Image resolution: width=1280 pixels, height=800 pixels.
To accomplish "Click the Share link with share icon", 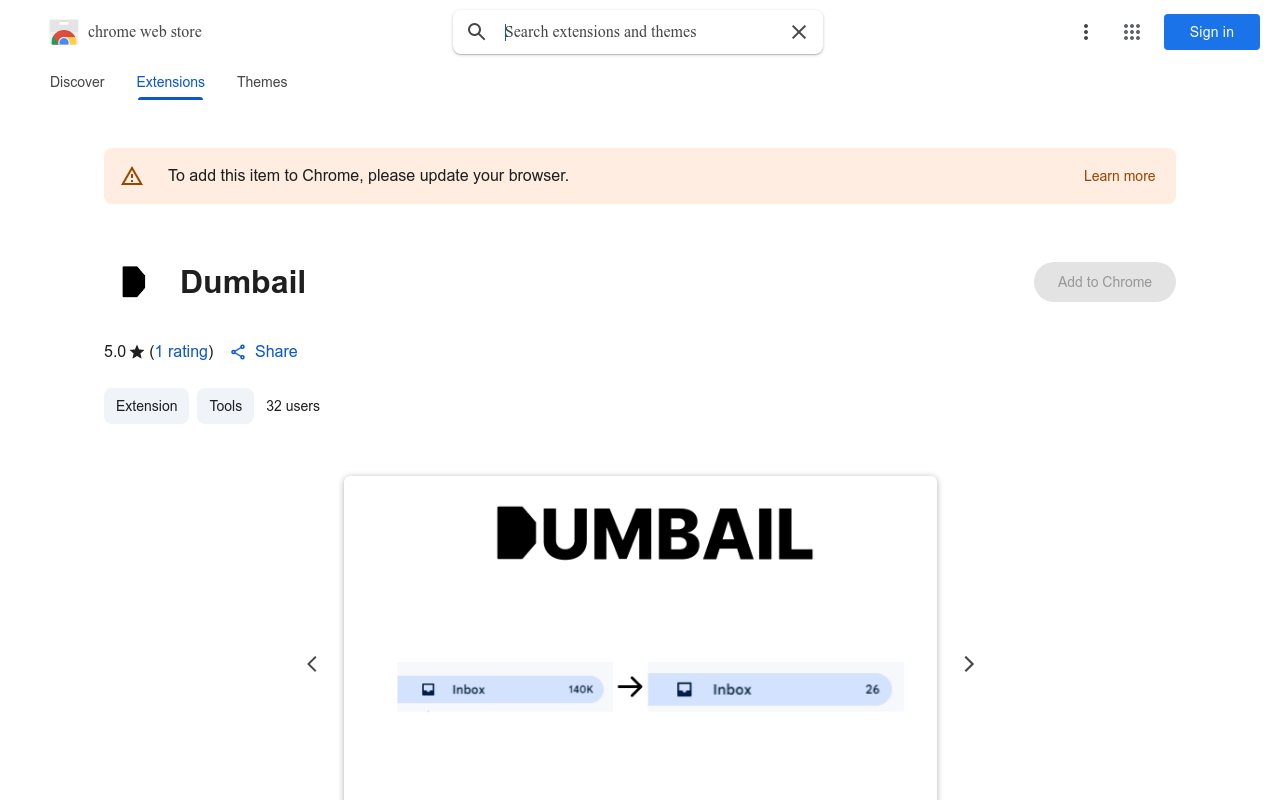I will pyautogui.click(x=264, y=351).
